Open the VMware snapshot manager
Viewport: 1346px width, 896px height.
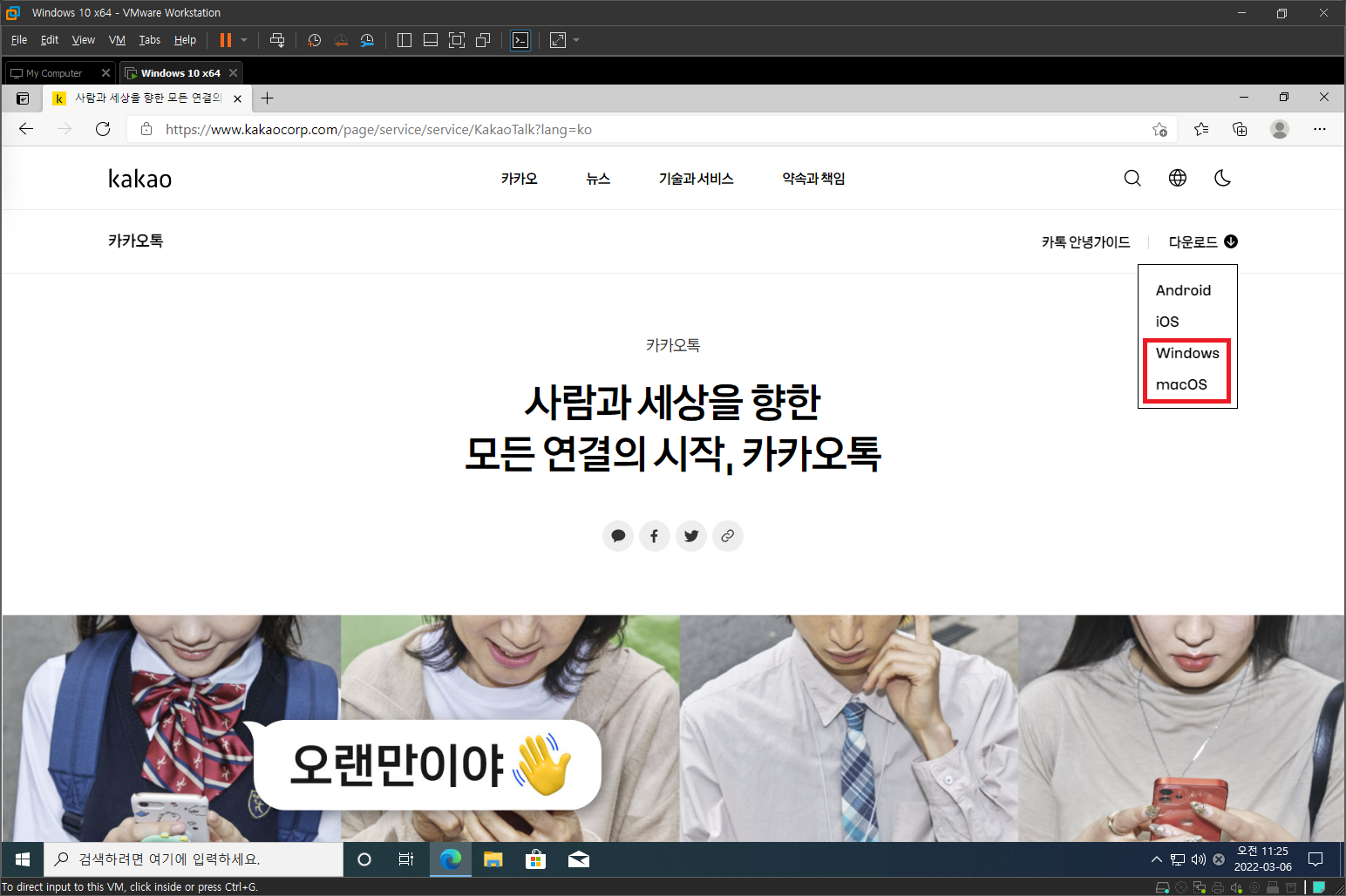367,40
